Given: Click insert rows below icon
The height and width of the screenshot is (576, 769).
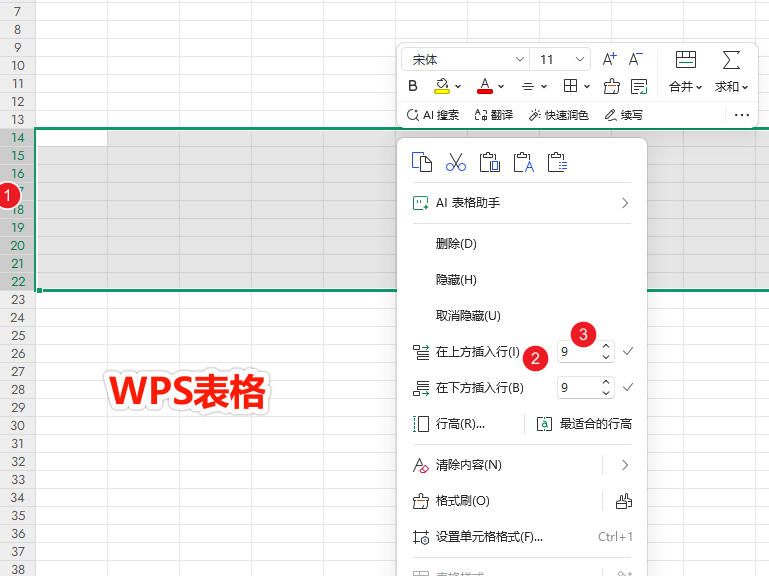Looking at the screenshot, I should pos(420,388).
